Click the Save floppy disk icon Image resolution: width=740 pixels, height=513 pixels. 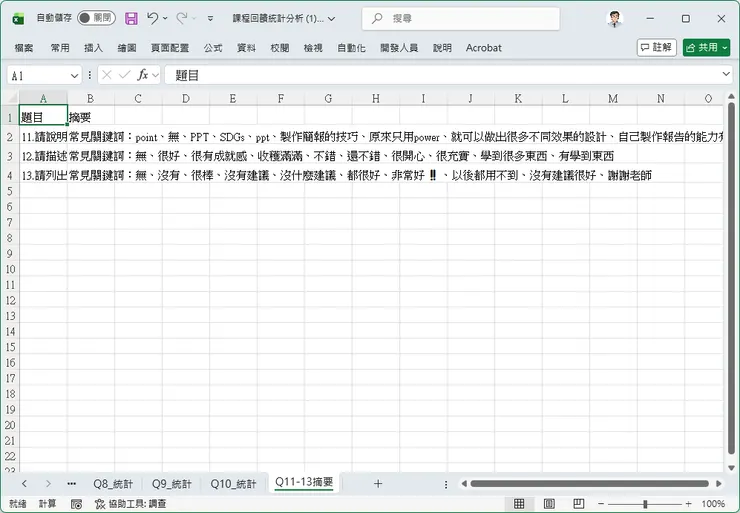tap(131, 18)
